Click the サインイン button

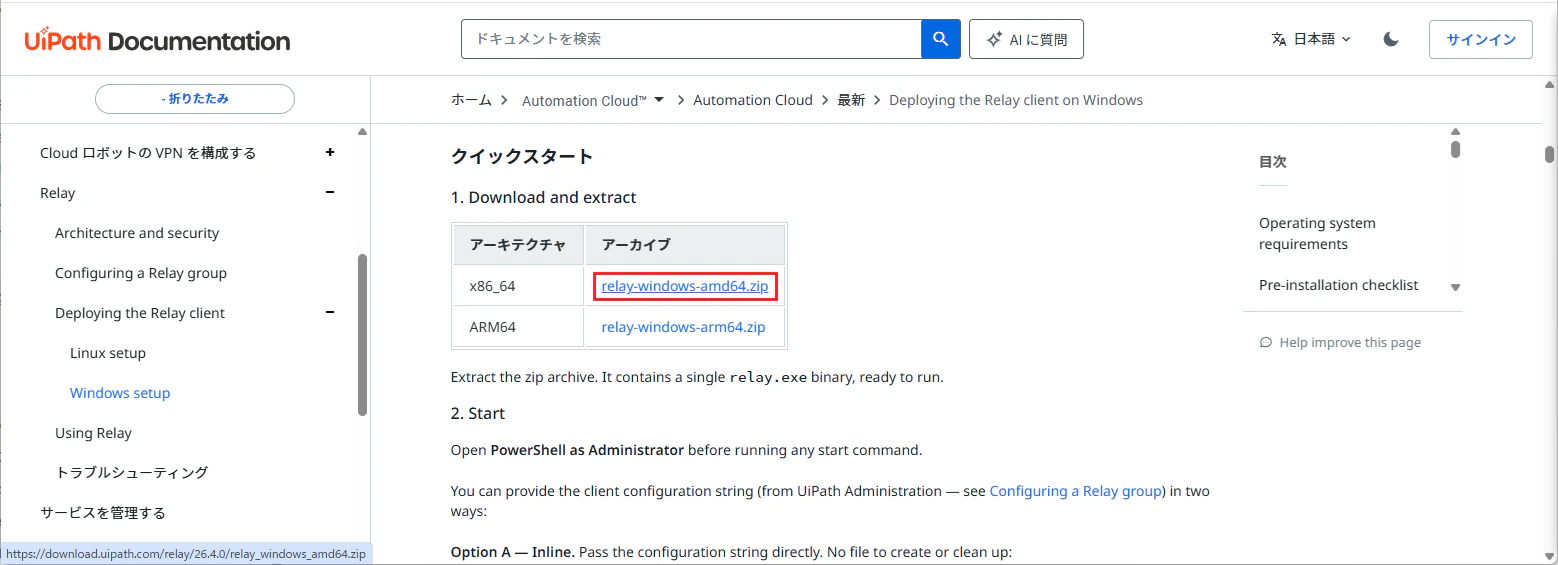tap(1481, 39)
